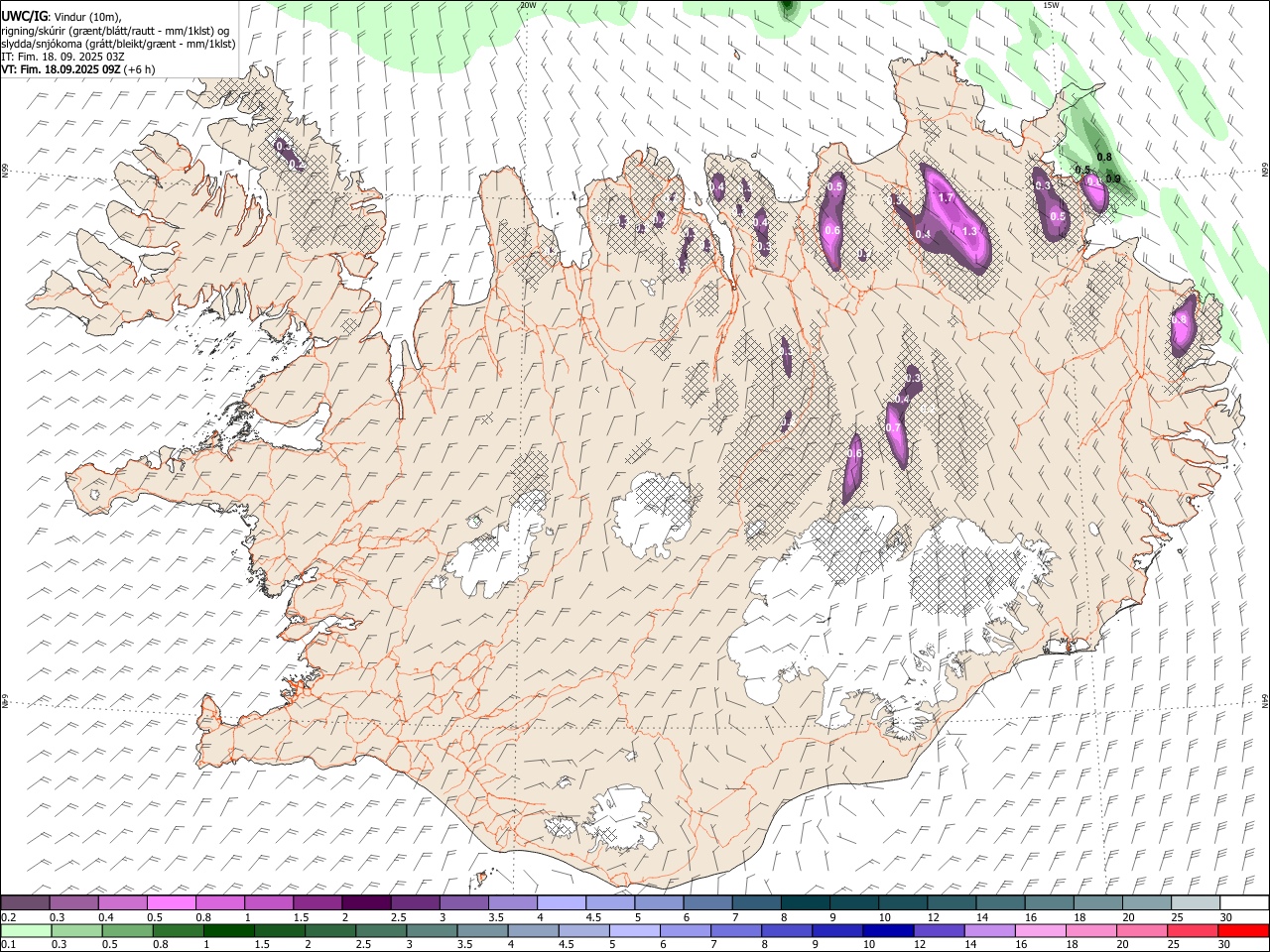Image resolution: width=1270 pixels, height=952 pixels.
Task: Select the IT: Fim. 18. 09. 2025 03Z line
Action: click(x=63, y=58)
